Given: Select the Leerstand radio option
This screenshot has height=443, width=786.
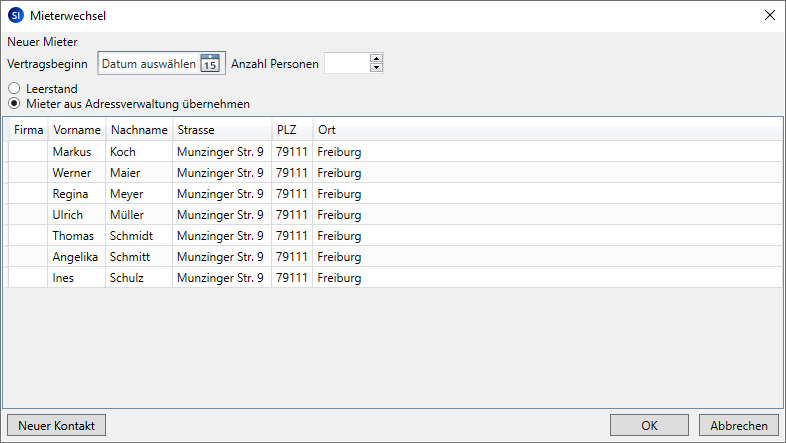Looking at the screenshot, I should point(14,89).
